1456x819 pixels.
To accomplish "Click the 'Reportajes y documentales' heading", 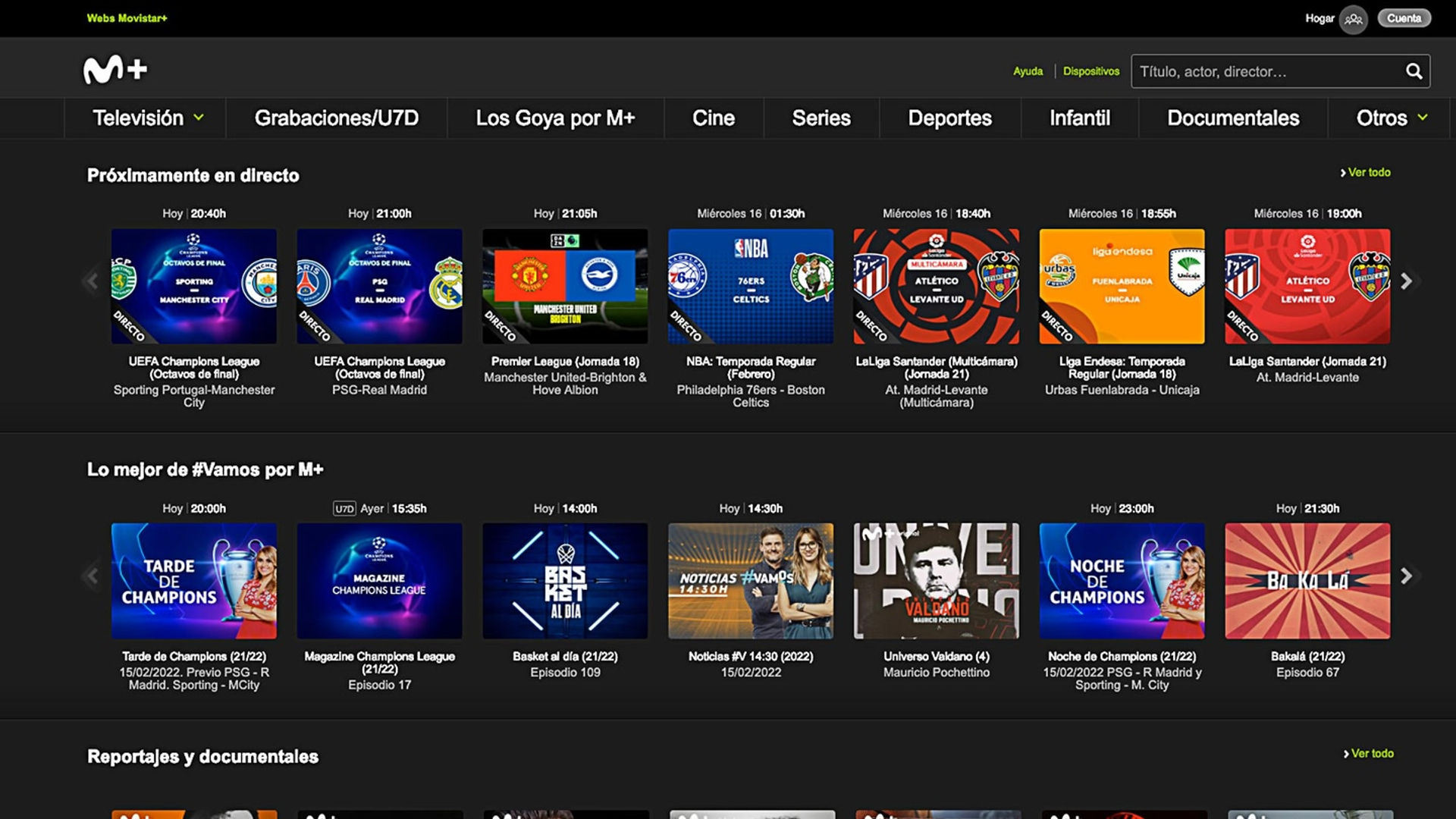I will click(202, 757).
